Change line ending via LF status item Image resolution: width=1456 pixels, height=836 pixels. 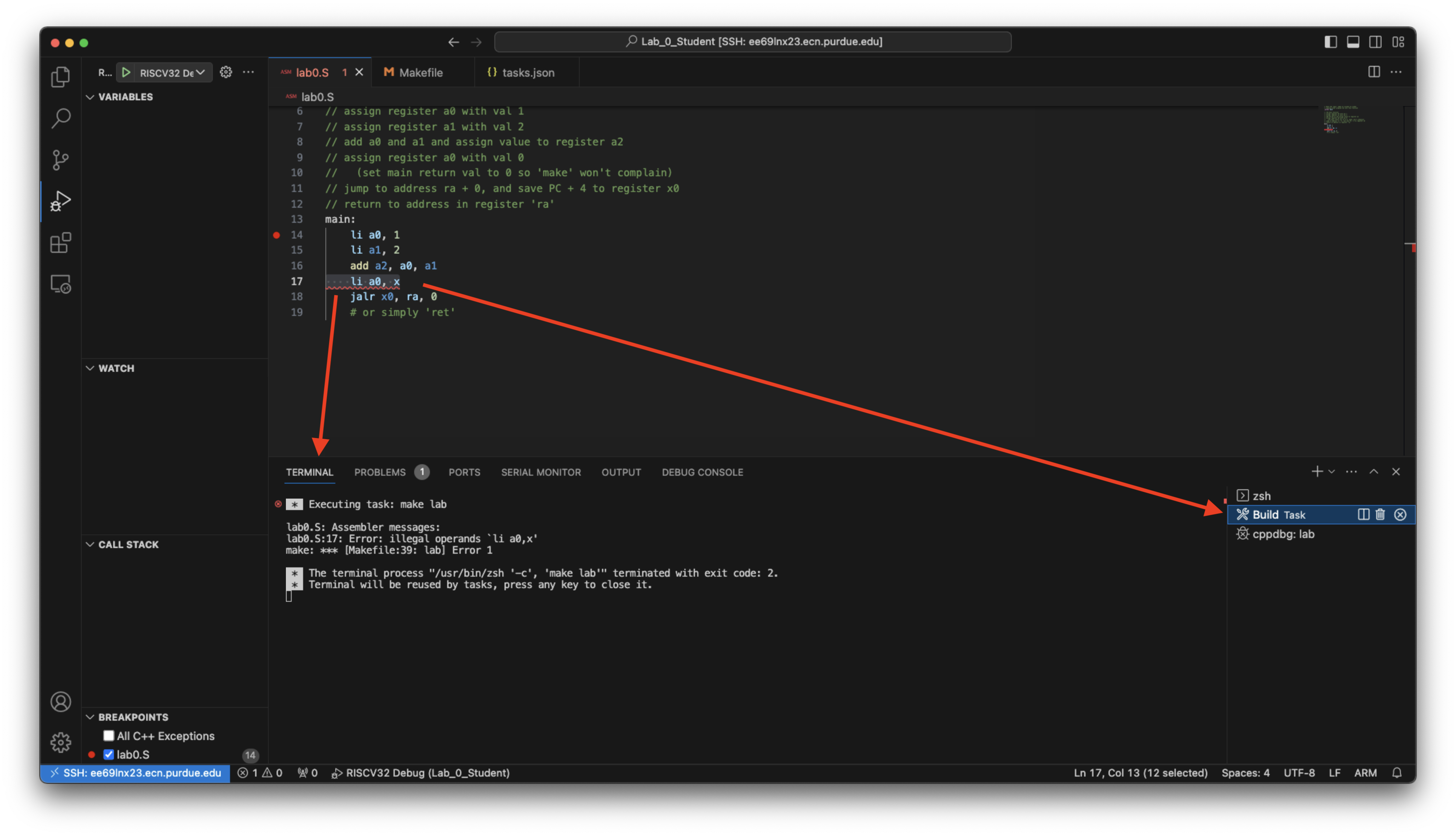(x=1334, y=773)
